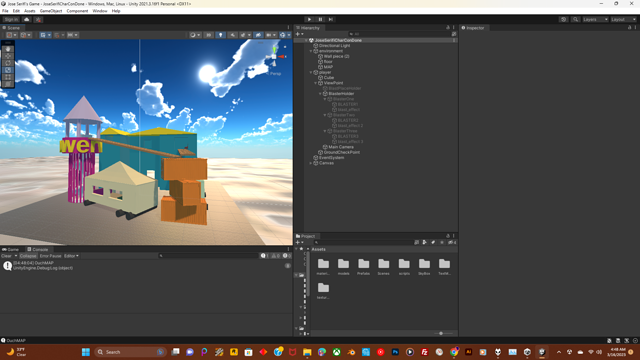Toggle Collapse in Console toolbar
Screen dimensions: 640x360
[28, 256]
